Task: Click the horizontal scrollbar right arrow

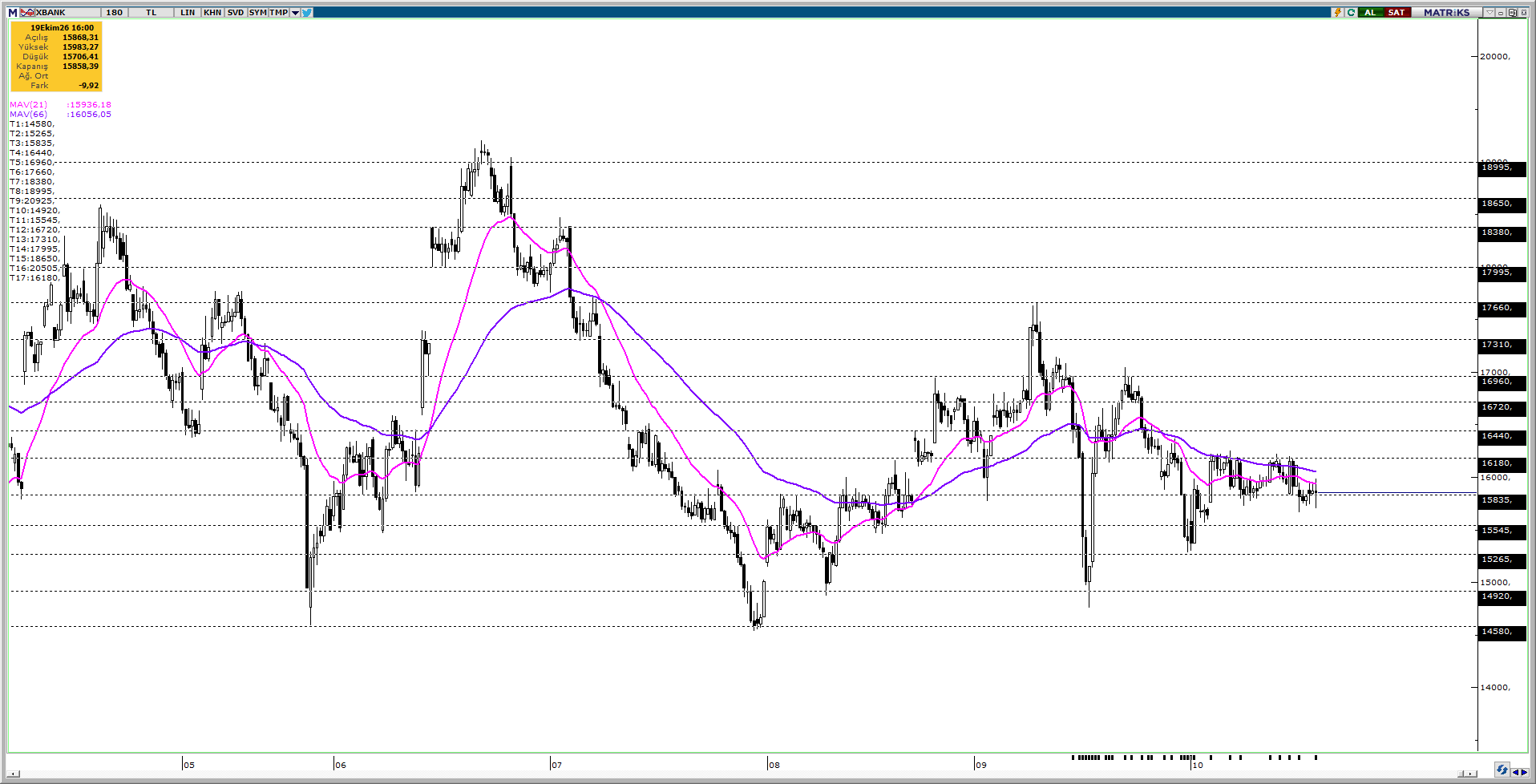Action: (x=1469, y=774)
